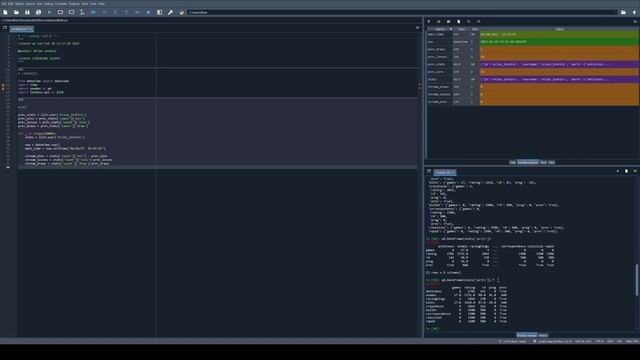The width and height of the screenshot is (640, 360).
Task: Click the IPython console vertical scrollbar
Action: click(x=636, y=280)
